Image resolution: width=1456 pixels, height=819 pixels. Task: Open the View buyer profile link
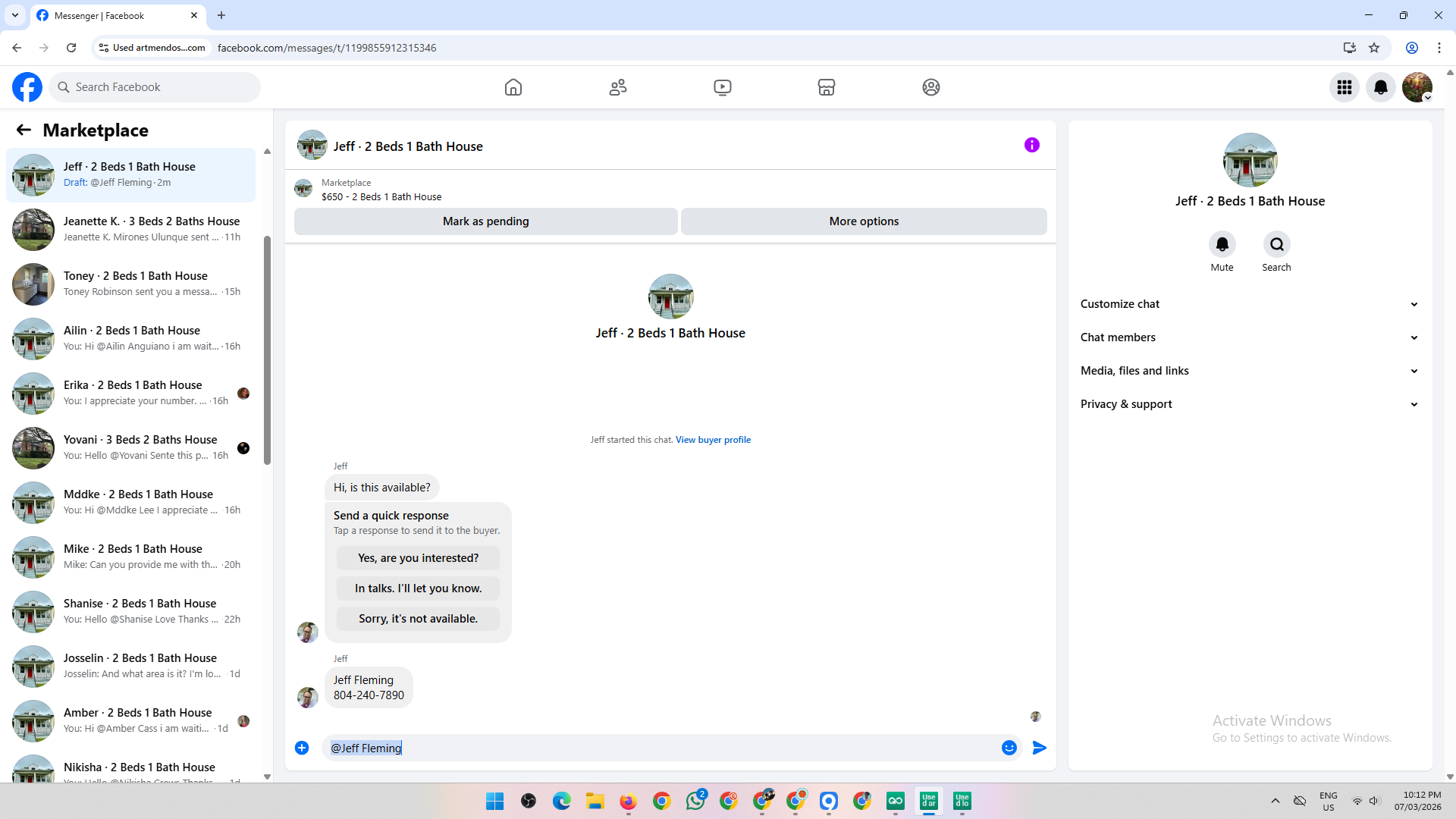tap(713, 440)
